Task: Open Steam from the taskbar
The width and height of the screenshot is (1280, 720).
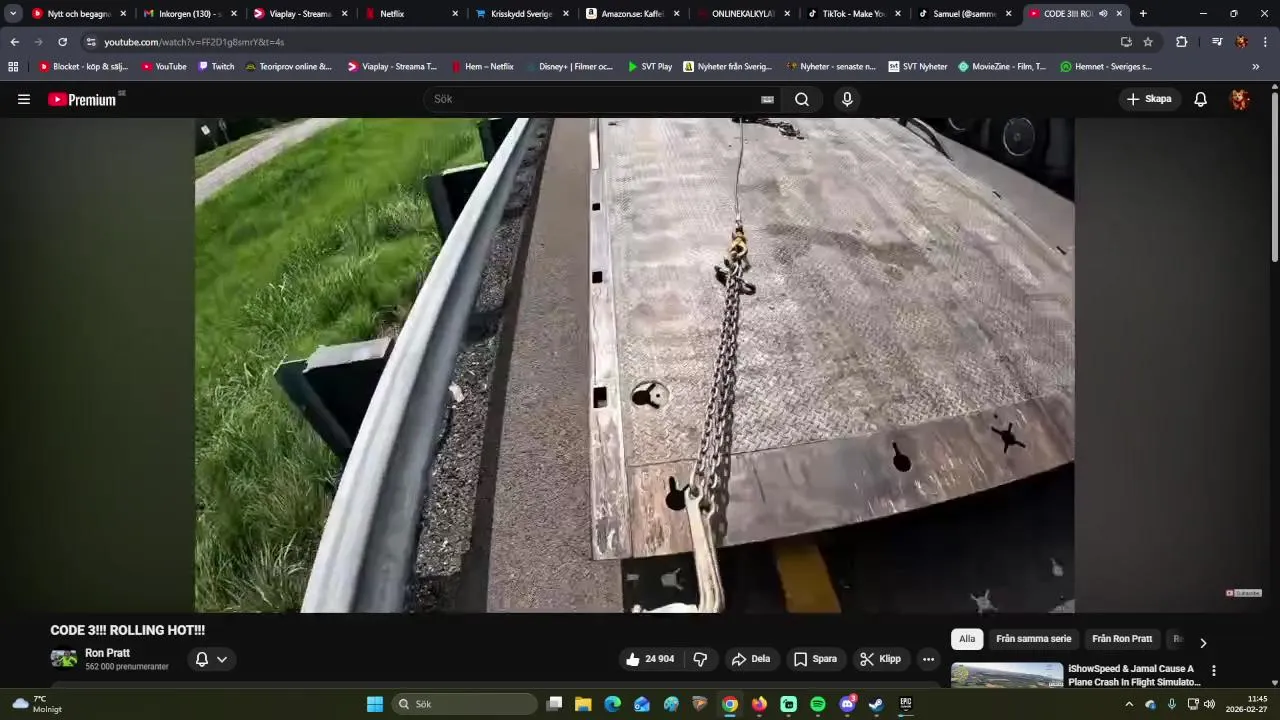Action: 876,704
